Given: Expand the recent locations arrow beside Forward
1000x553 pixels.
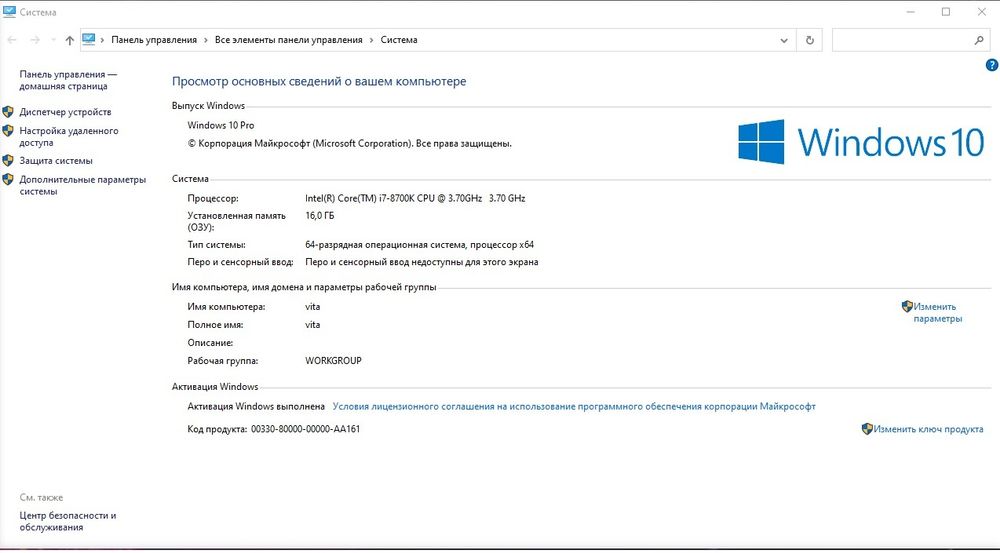Looking at the screenshot, I should [x=54, y=40].
